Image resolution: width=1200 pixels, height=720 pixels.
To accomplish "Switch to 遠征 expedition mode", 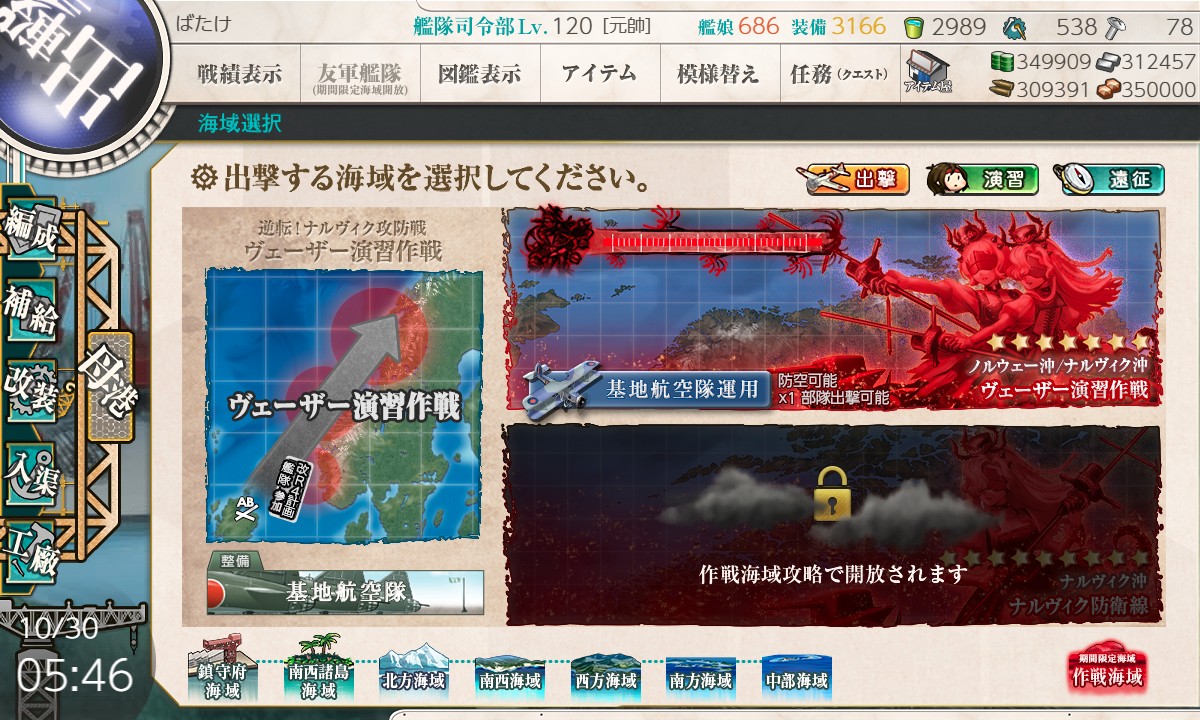I will [x=1108, y=180].
